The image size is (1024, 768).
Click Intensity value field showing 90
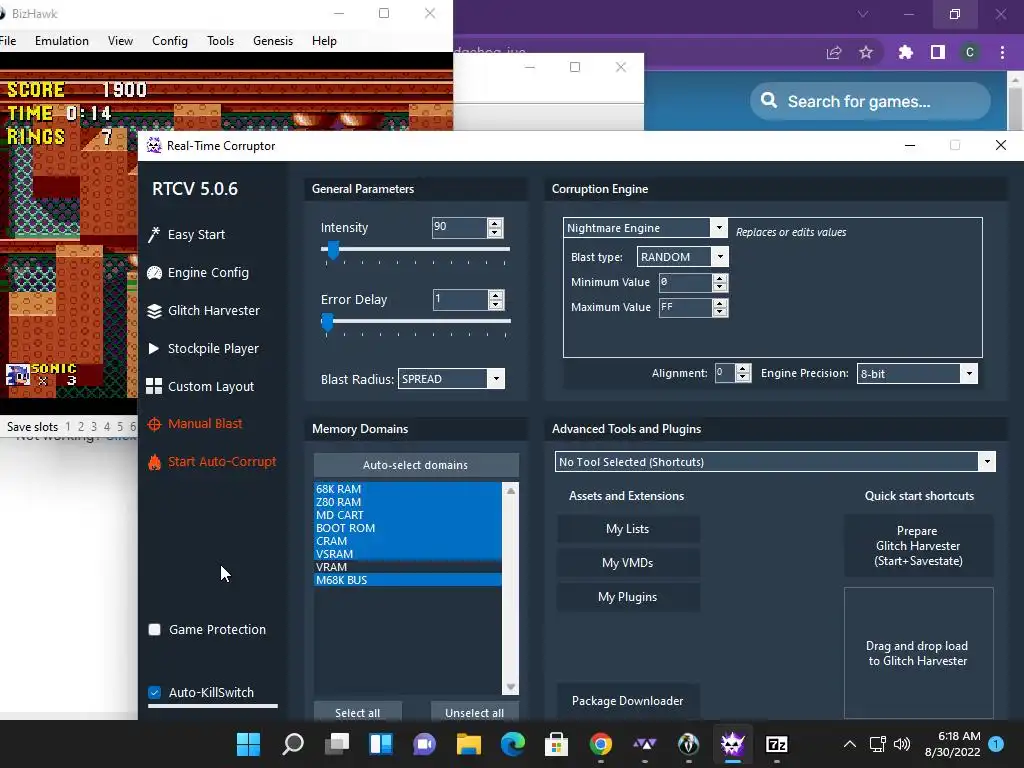coord(460,227)
